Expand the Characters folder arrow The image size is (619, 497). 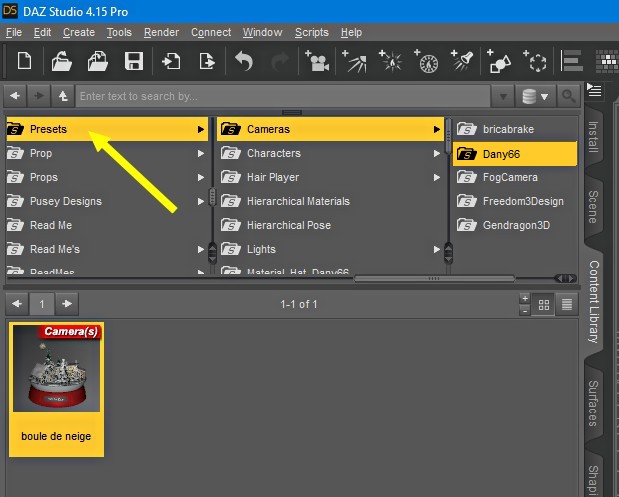pyautogui.click(x=437, y=154)
